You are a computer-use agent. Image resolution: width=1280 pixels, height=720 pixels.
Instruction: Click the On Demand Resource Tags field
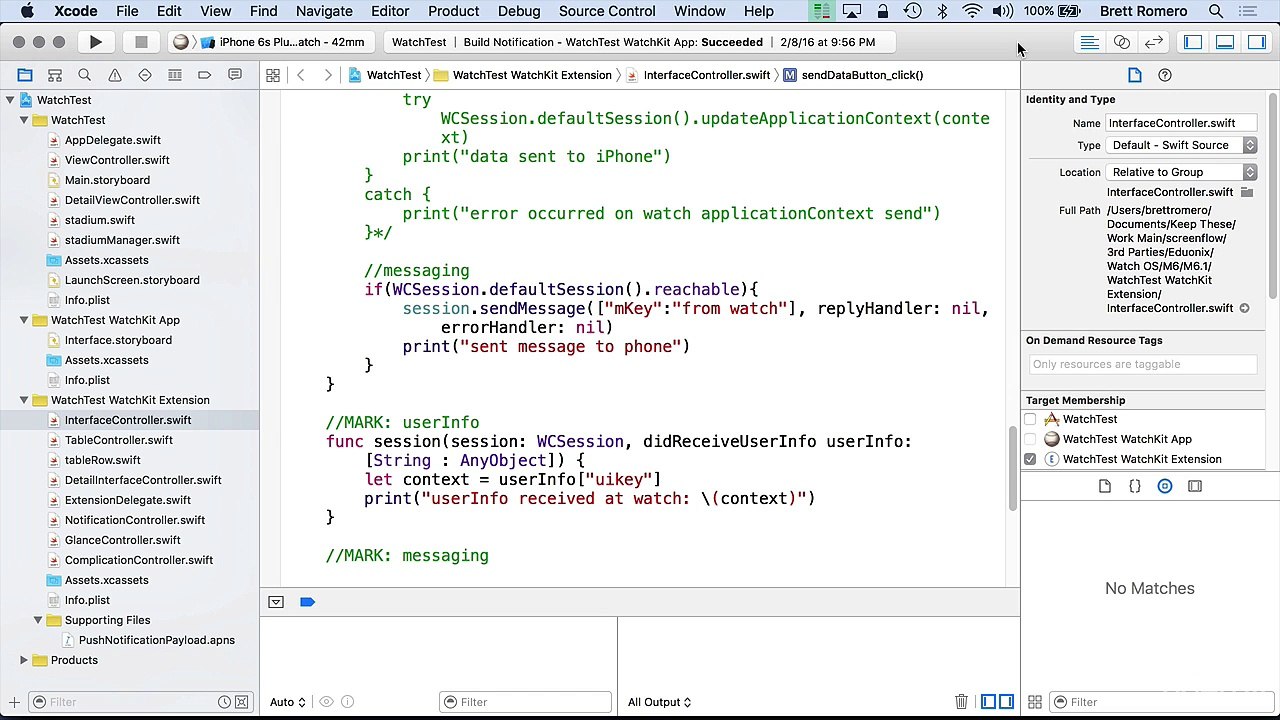tap(1141, 364)
